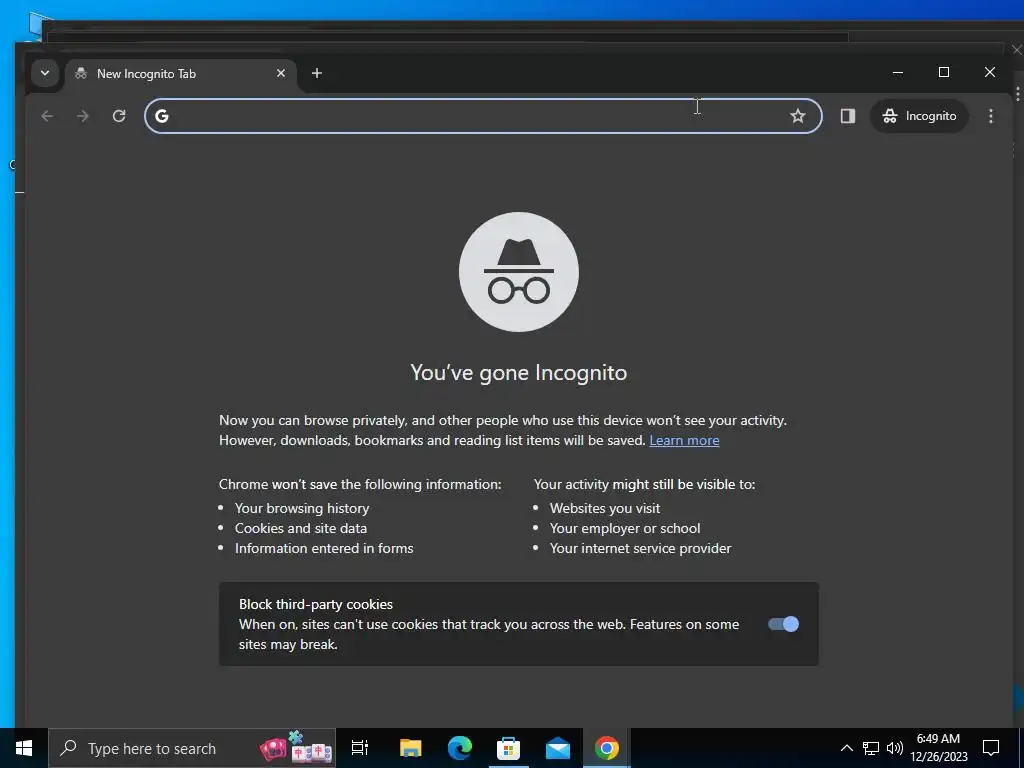
Task: Expand the tab search dropdown arrow
Action: pos(45,73)
